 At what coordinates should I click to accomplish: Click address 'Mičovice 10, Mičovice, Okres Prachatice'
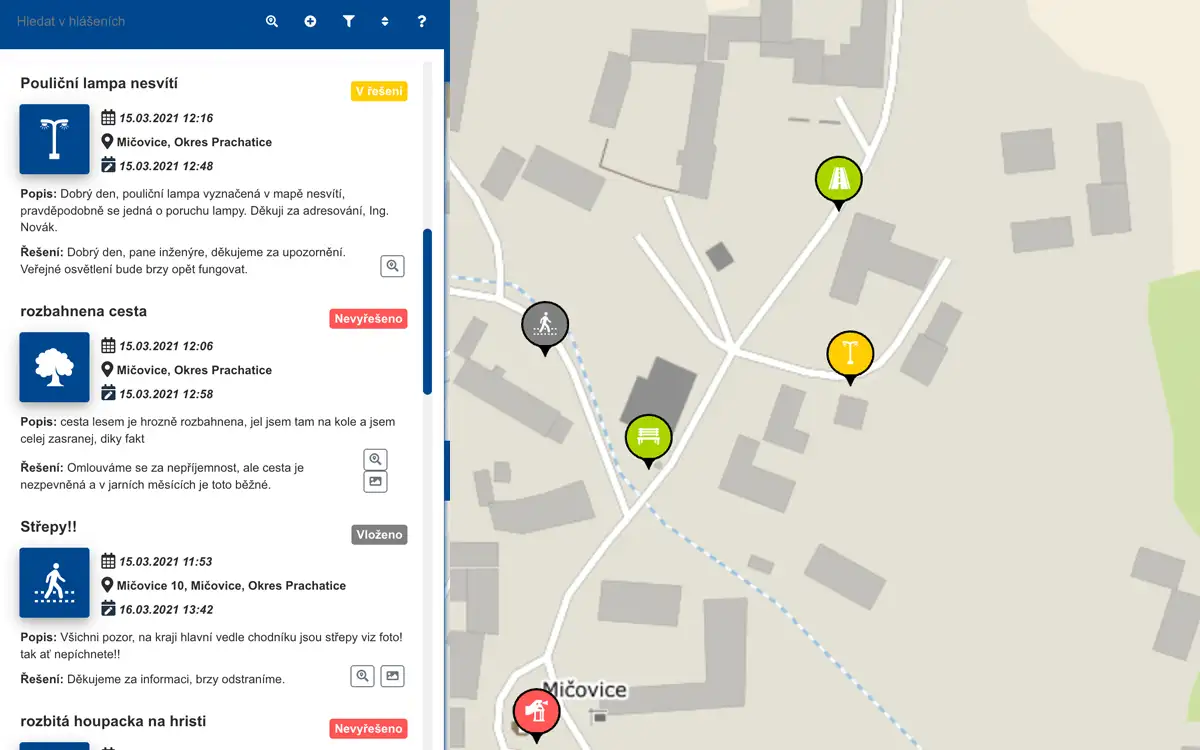(x=231, y=585)
